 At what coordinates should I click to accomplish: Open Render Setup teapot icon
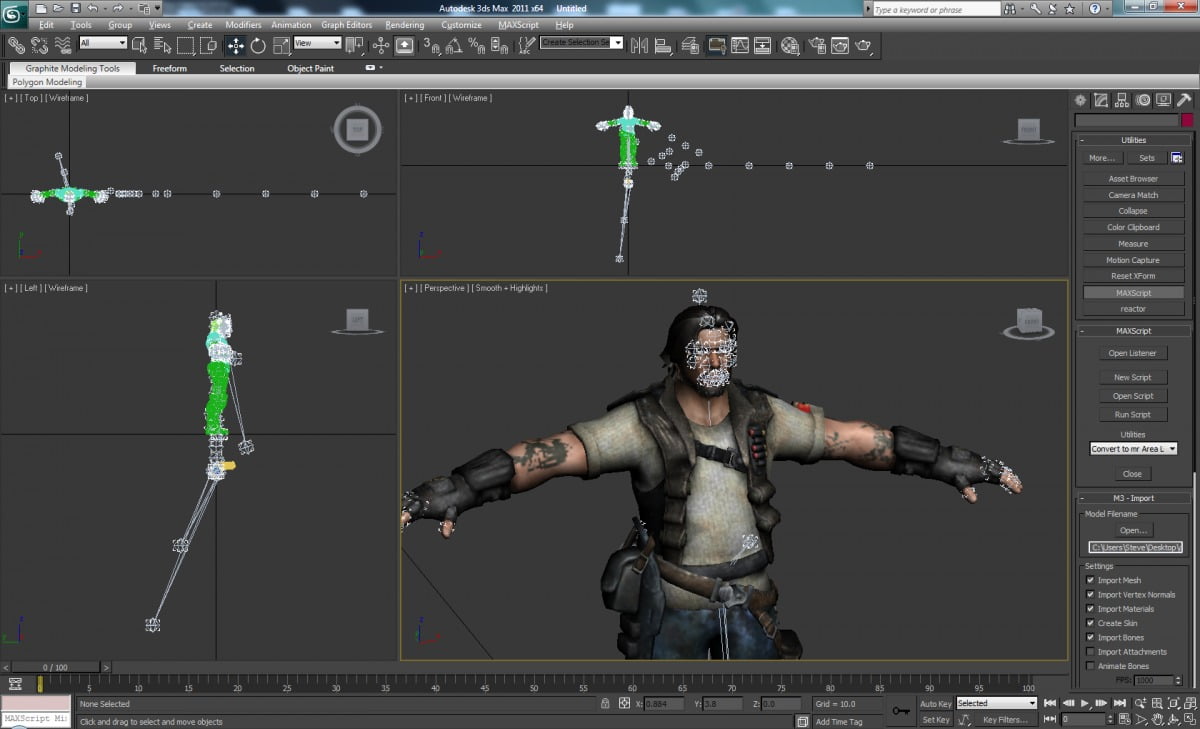[817, 45]
